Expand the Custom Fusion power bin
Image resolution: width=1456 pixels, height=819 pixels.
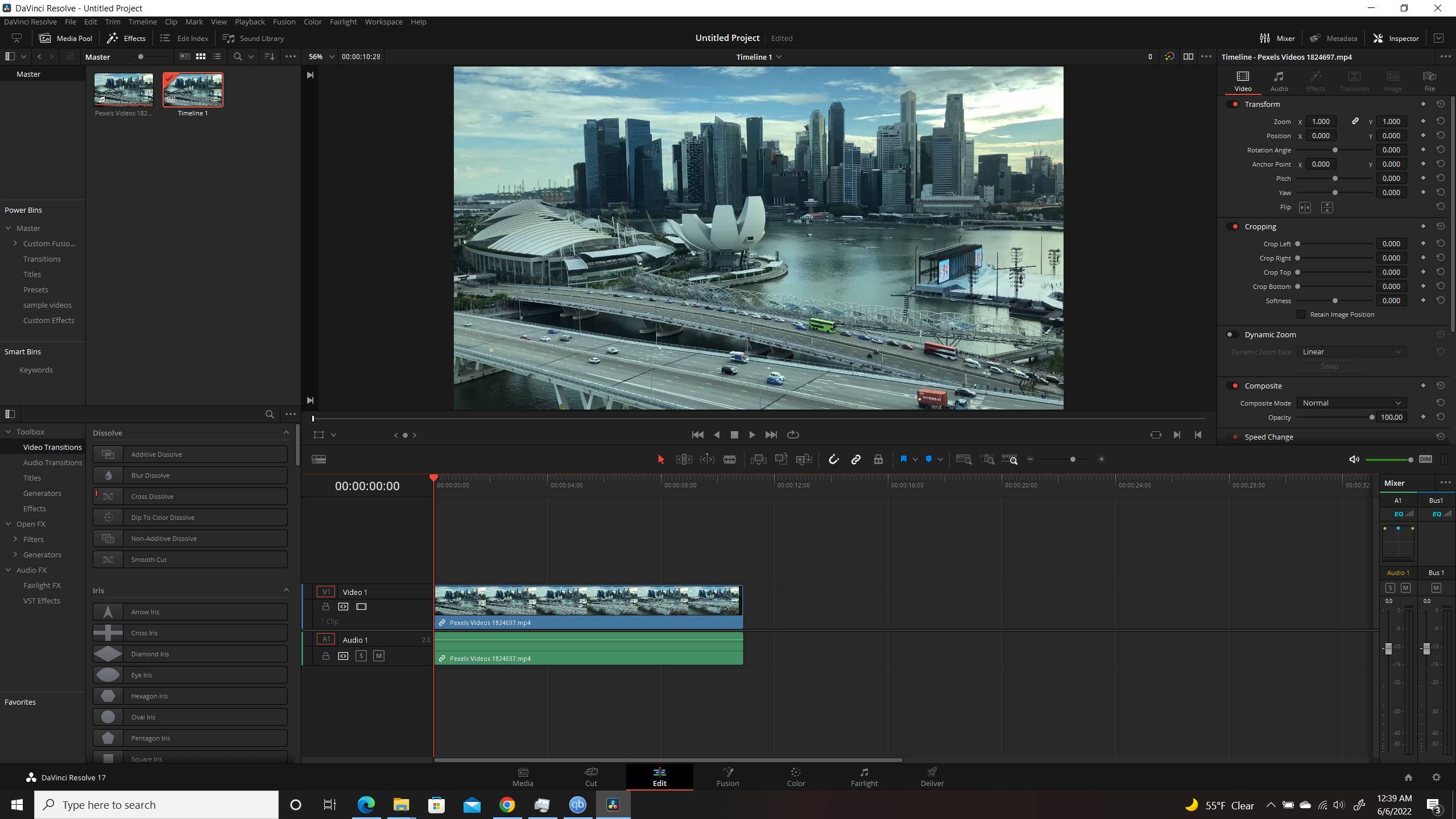click(x=15, y=243)
